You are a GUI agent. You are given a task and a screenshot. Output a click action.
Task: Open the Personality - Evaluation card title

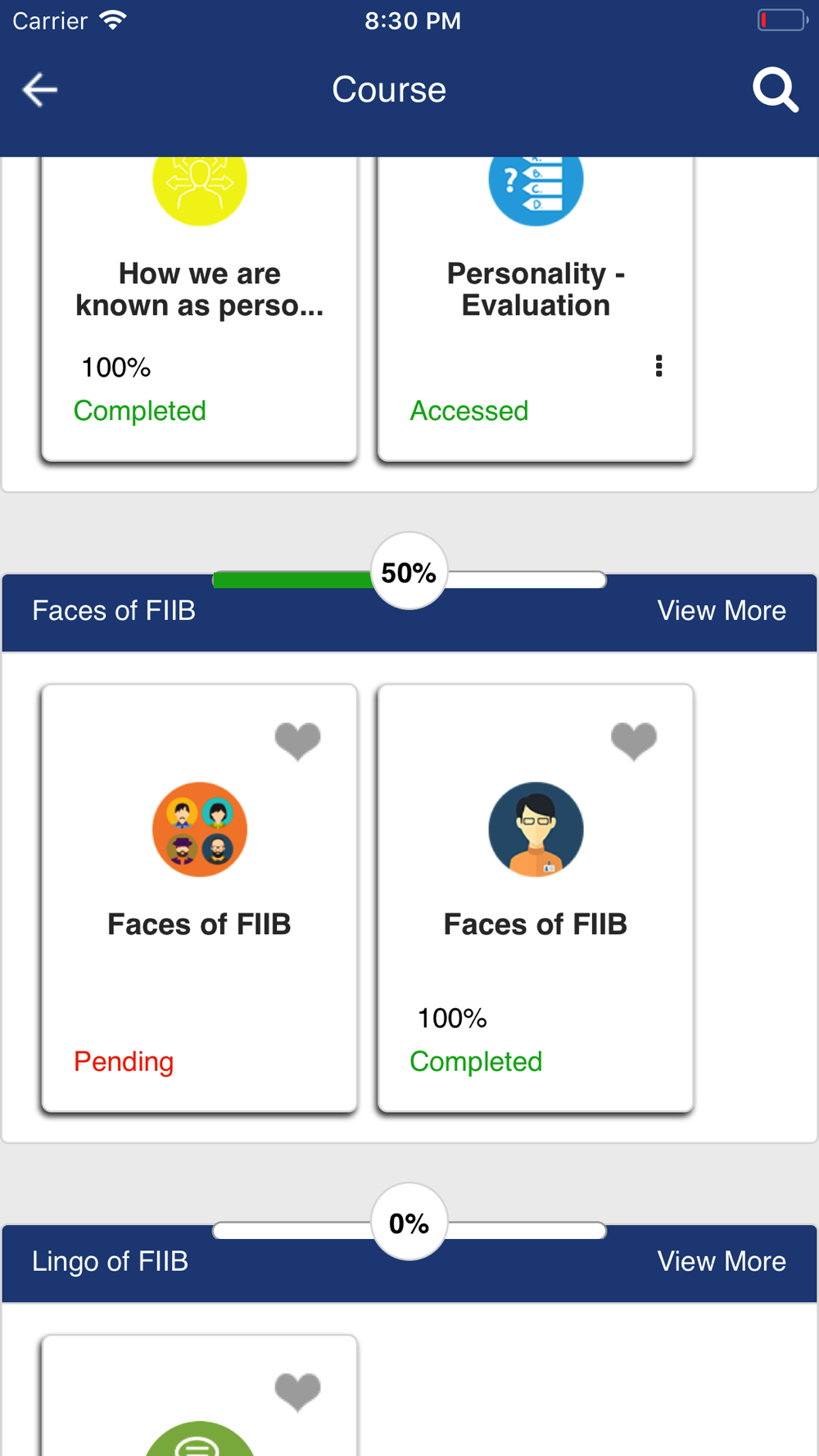(536, 289)
